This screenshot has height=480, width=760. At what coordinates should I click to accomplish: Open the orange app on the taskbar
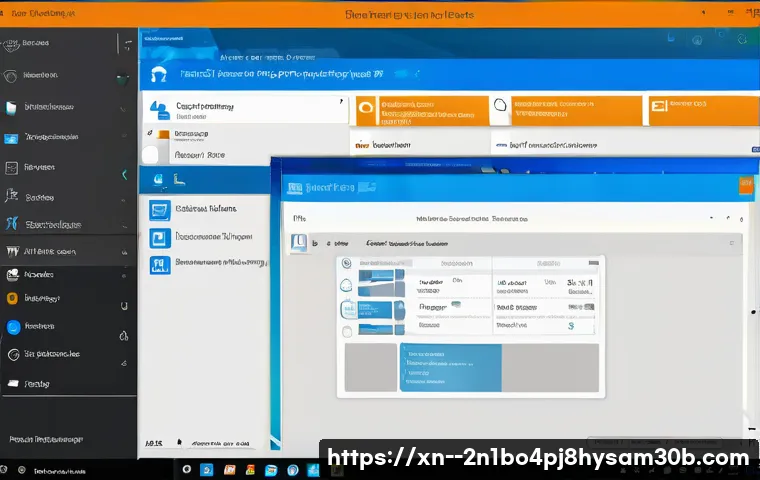pyautogui.click(x=230, y=468)
